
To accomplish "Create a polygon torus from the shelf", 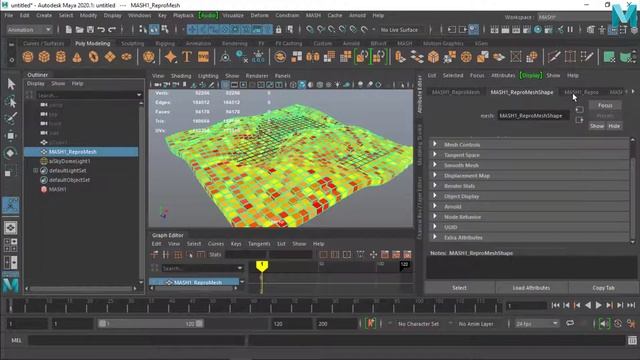I will [93, 57].
